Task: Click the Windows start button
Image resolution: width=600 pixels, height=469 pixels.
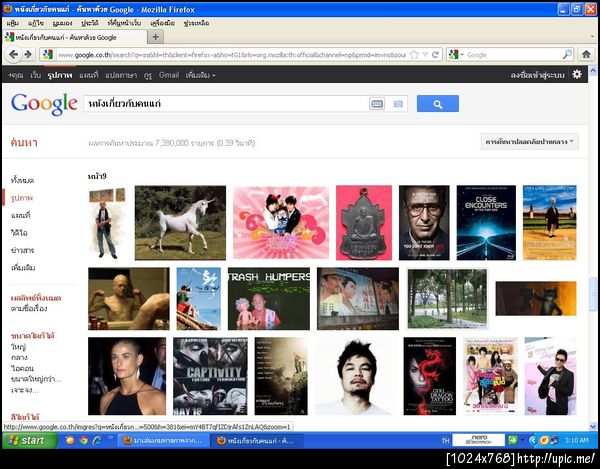Action: 30,440
